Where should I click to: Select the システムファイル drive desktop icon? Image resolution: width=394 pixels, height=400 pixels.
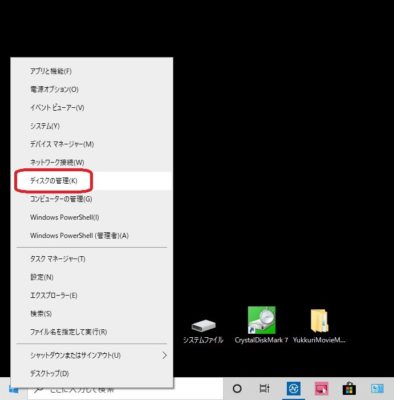click(x=203, y=331)
